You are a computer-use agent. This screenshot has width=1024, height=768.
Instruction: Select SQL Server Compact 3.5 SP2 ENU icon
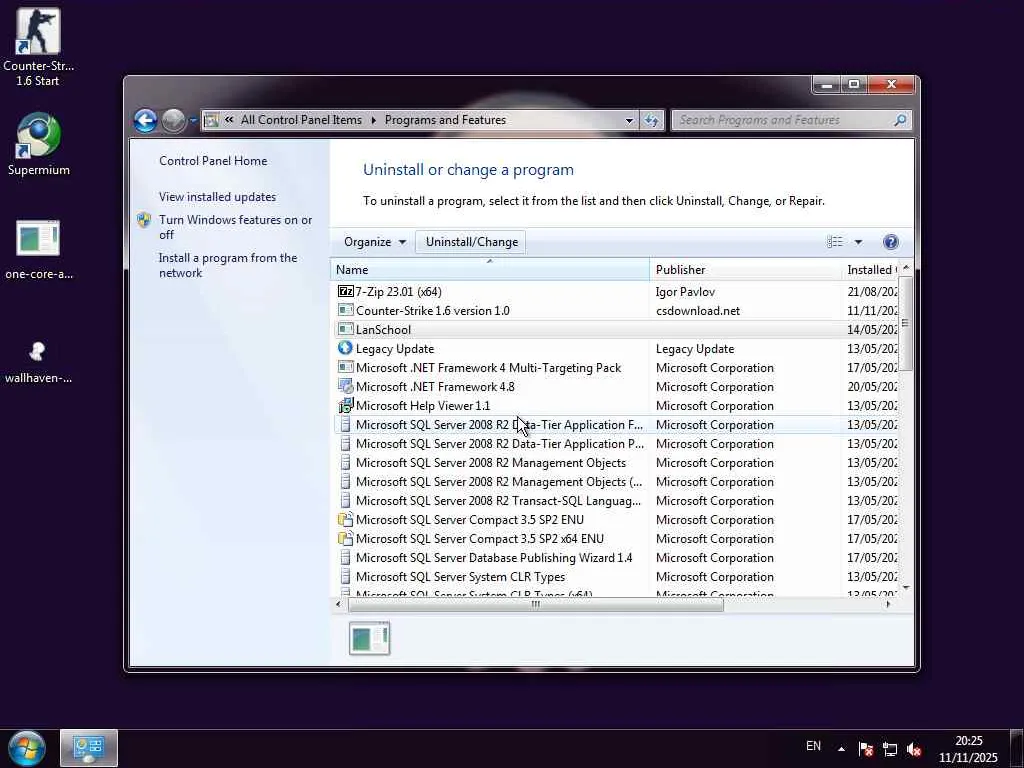[x=345, y=520]
